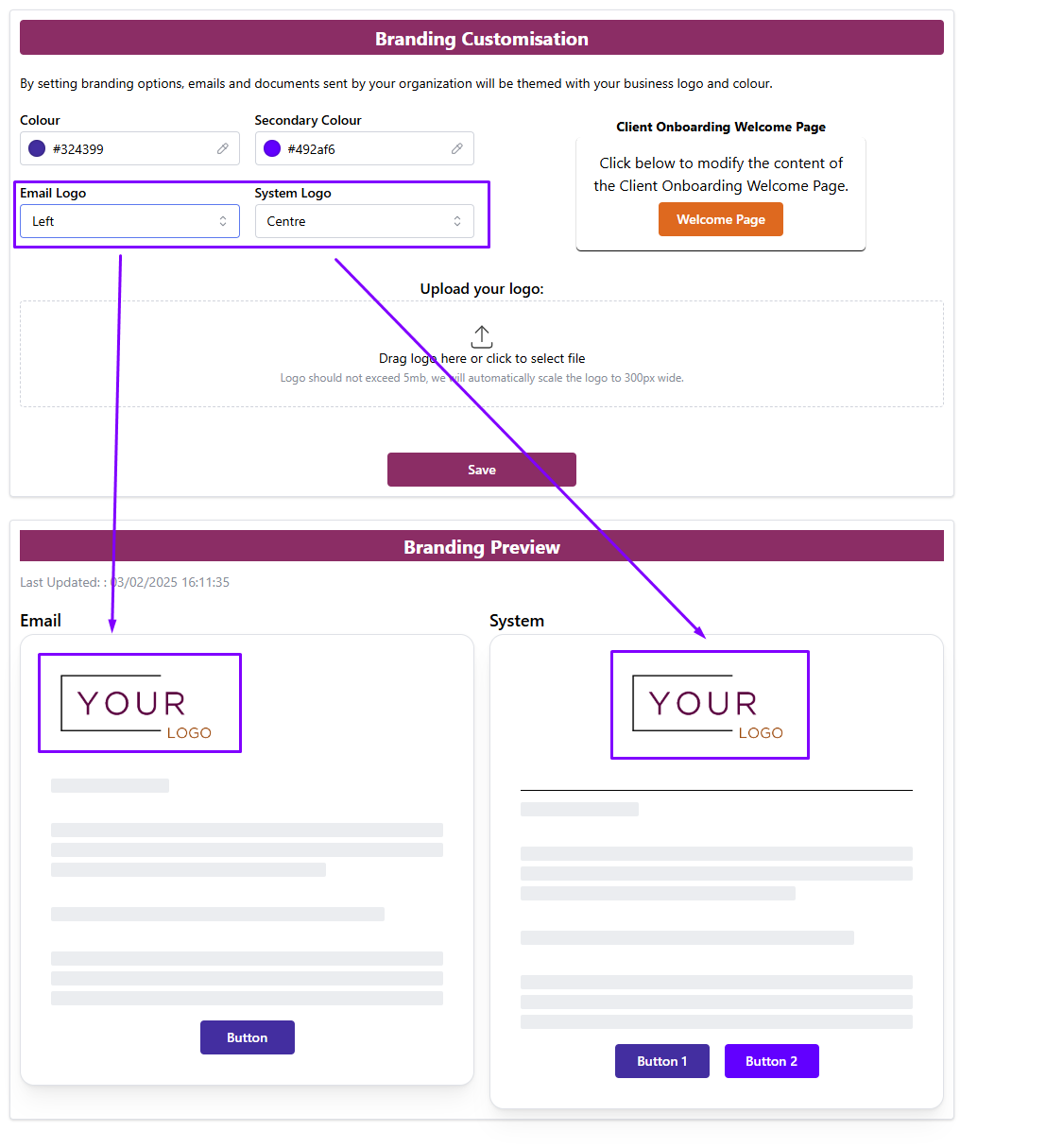Click the System Logo dropdown chevron arrows
The image size is (1063, 1148).
tap(457, 221)
